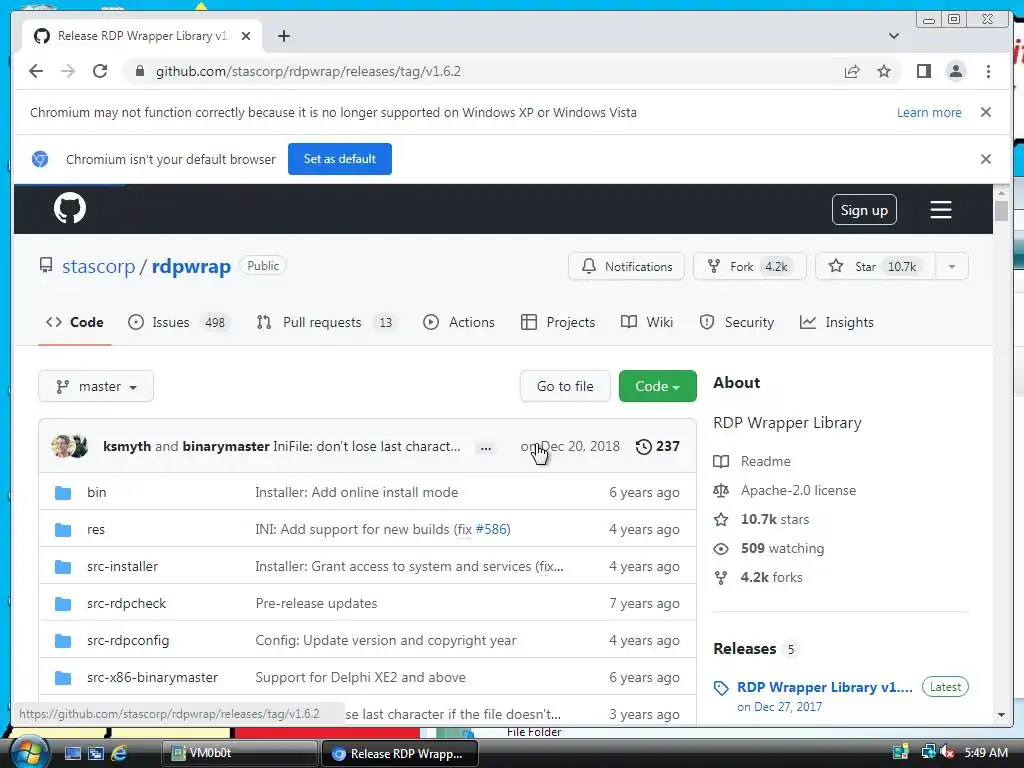The height and width of the screenshot is (768, 1024).
Task: Open the Star list dropdown arrow
Action: pos(952,266)
